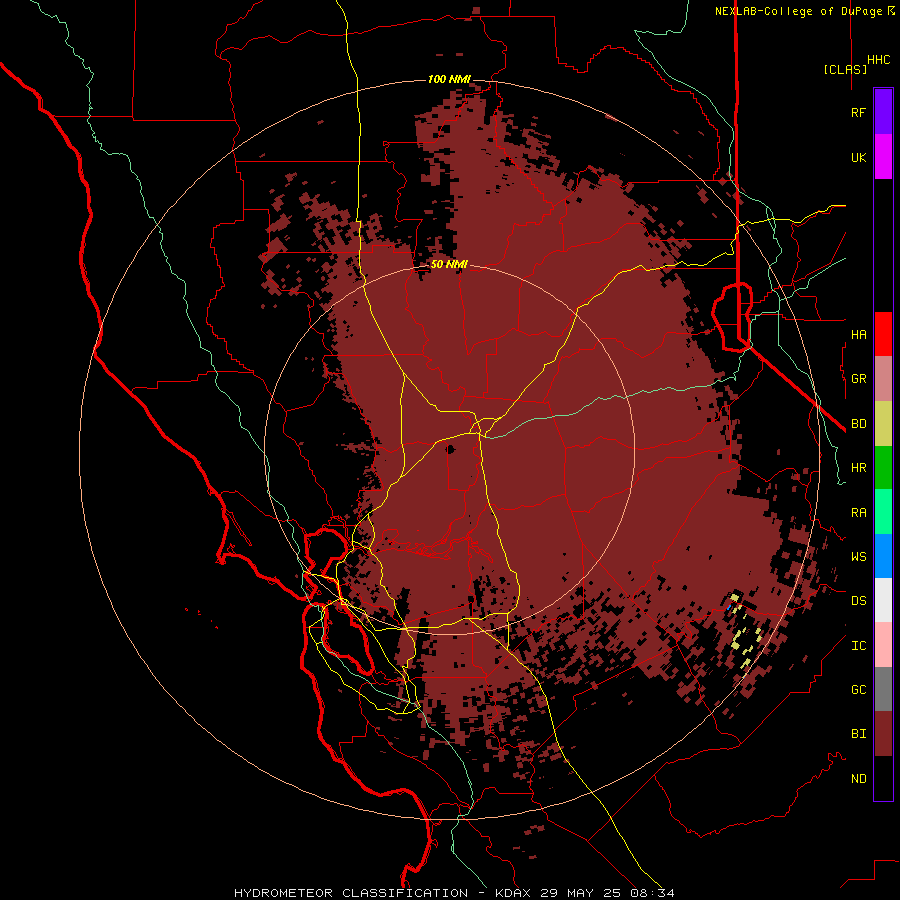900x900 pixels.
Task: Click the yellow big-drops echo cluster
Action: (746, 635)
